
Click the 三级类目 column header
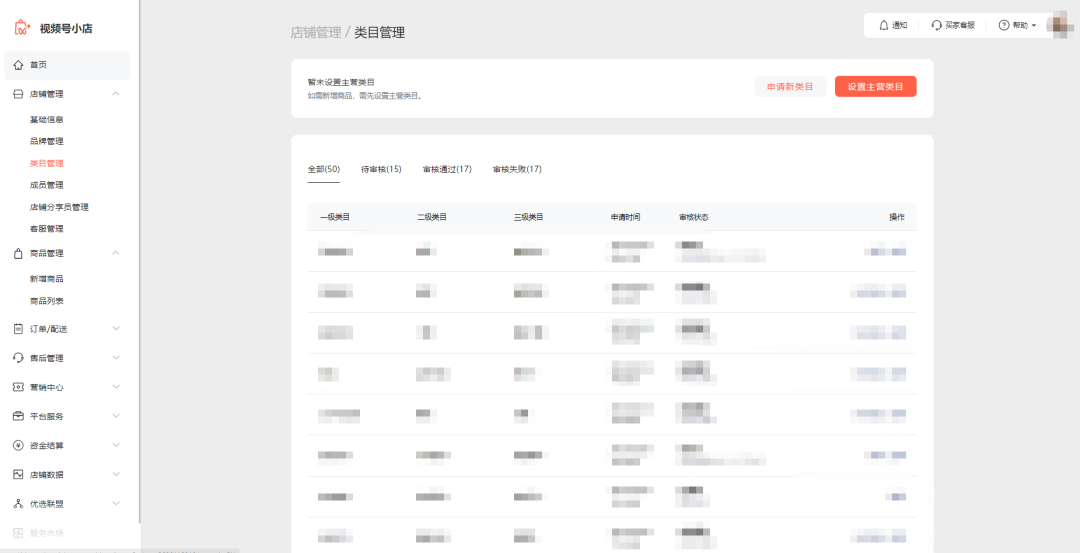529,217
